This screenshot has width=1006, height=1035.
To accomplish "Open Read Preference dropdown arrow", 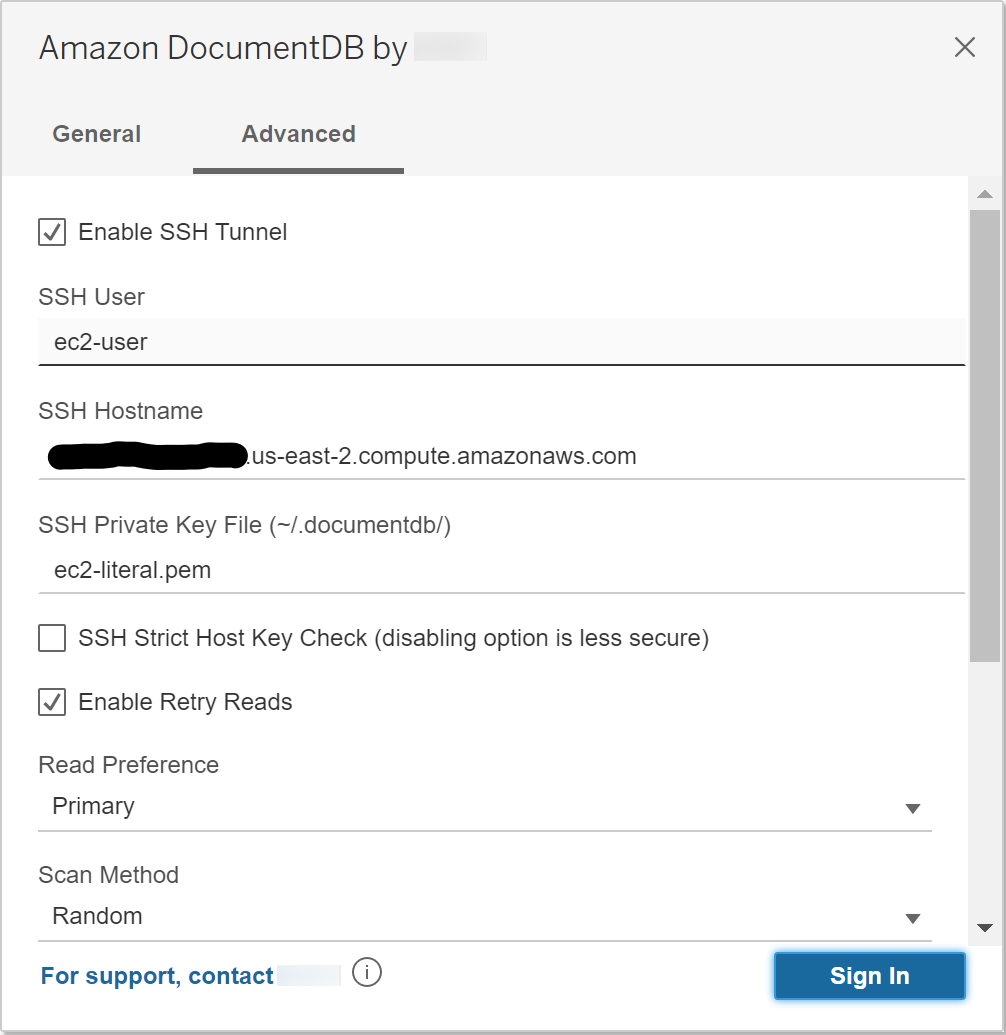I will pos(912,808).
